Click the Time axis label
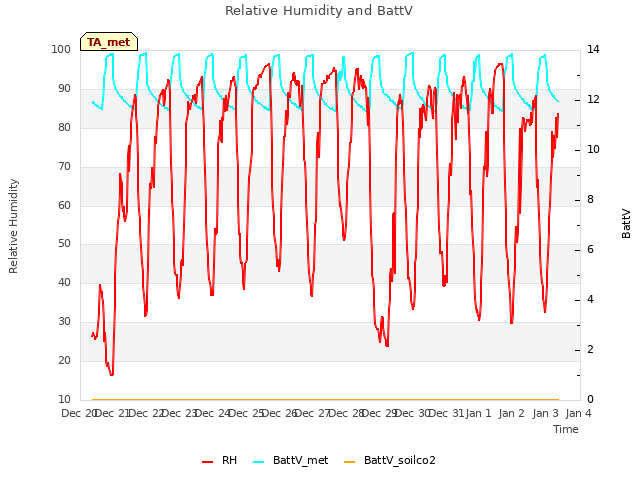Viewport: 640px width, 480px height. 566,429
